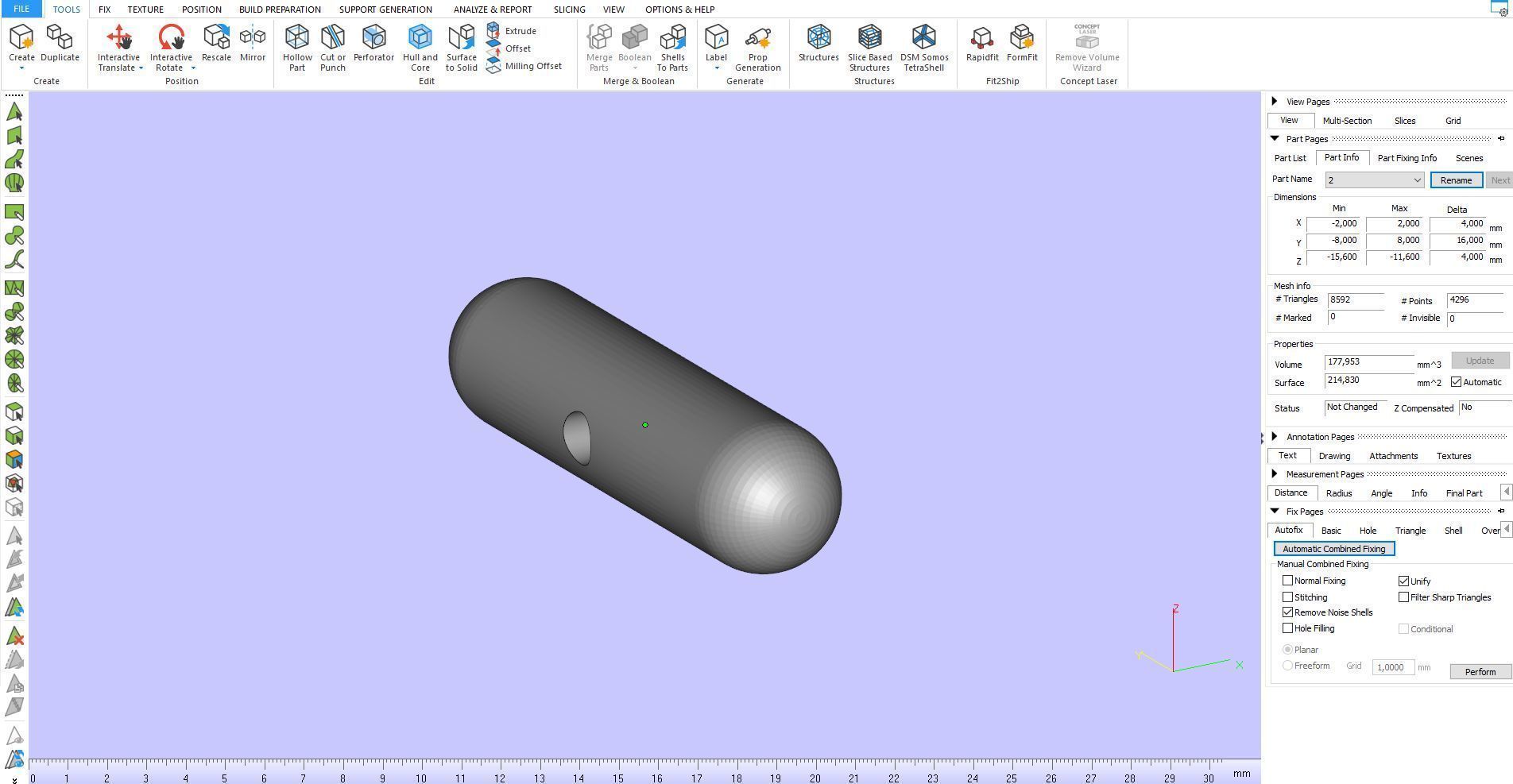The height and width of the screenshot is (784, 1513).
Task: Open the Rapidfit module
Action: coord(982,43)
